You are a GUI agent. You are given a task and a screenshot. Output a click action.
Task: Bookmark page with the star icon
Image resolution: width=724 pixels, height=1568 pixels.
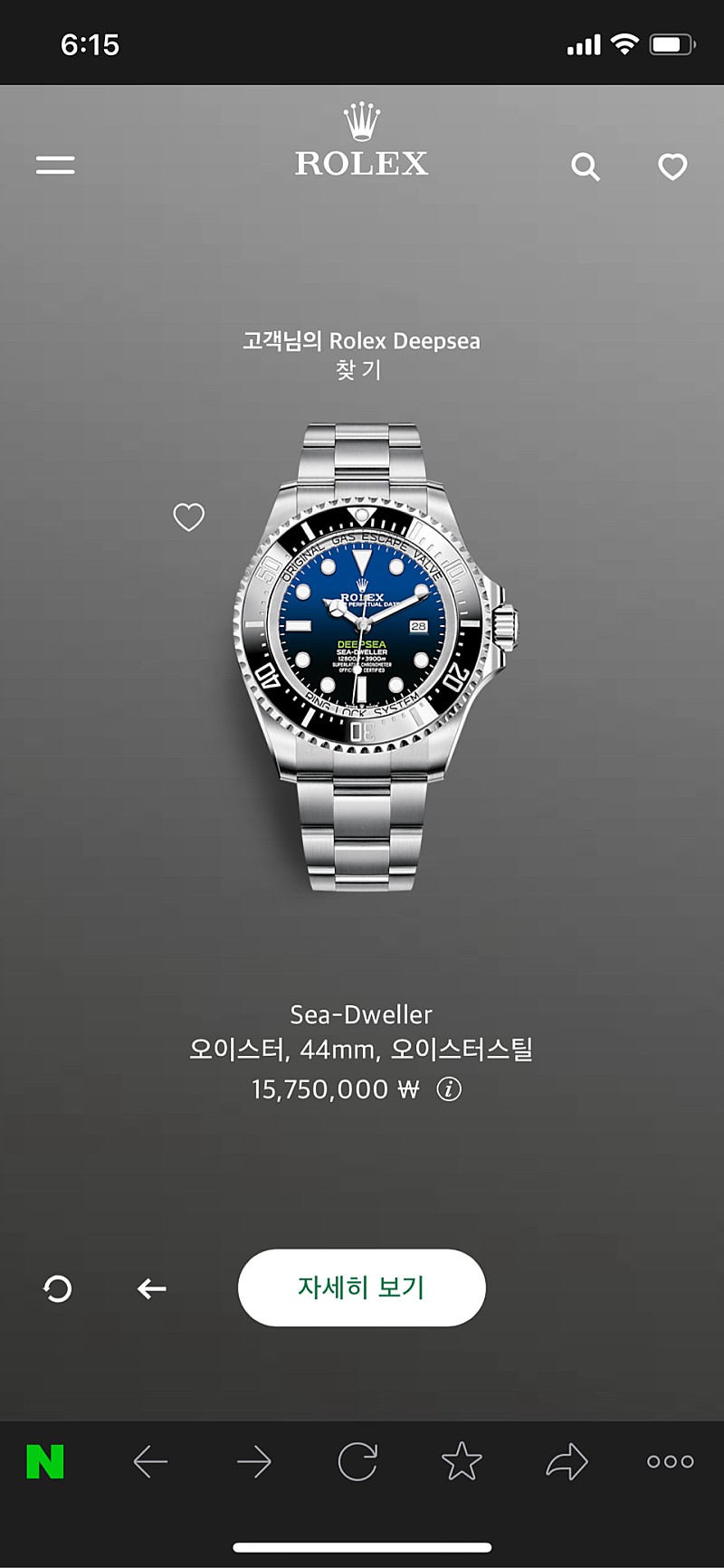click(462, 1461)
